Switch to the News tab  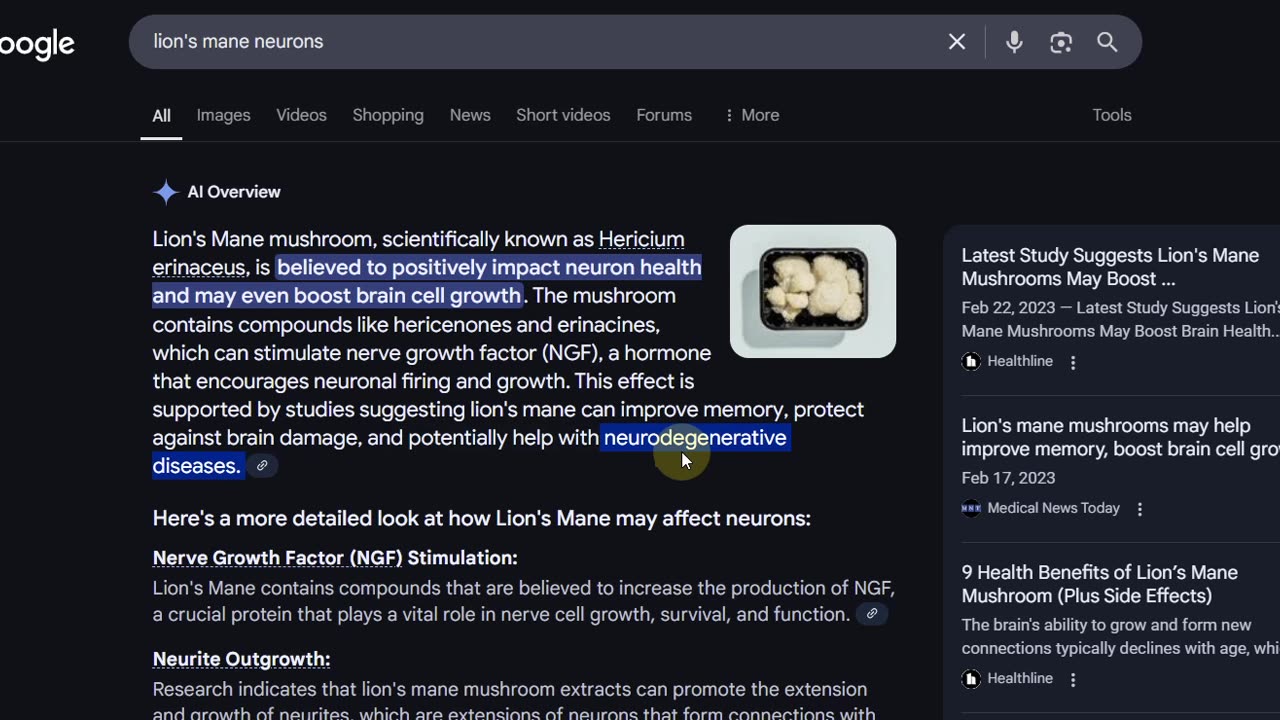[470, 115]
